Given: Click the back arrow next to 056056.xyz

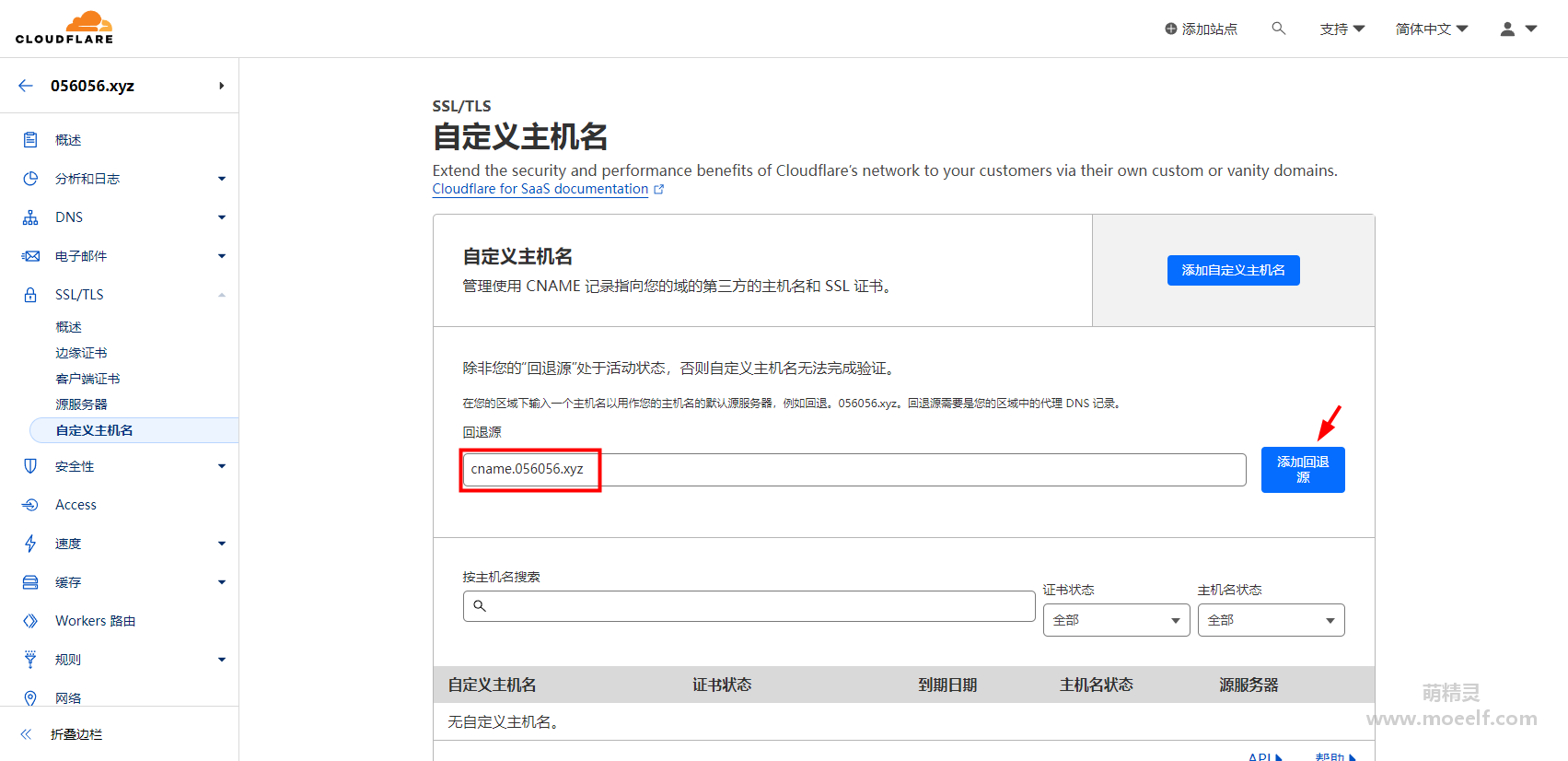Looking at the screenshot, I should (26, 86).
